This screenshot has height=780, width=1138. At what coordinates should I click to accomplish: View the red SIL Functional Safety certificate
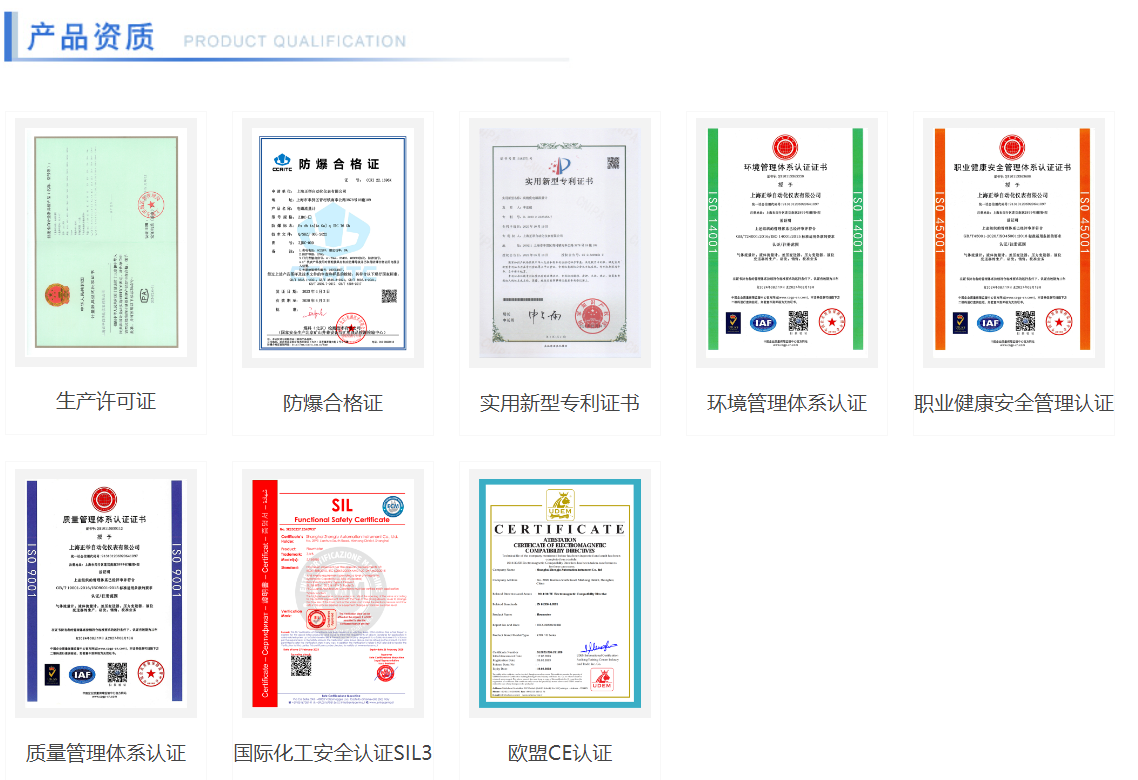[x=333, y=592]
